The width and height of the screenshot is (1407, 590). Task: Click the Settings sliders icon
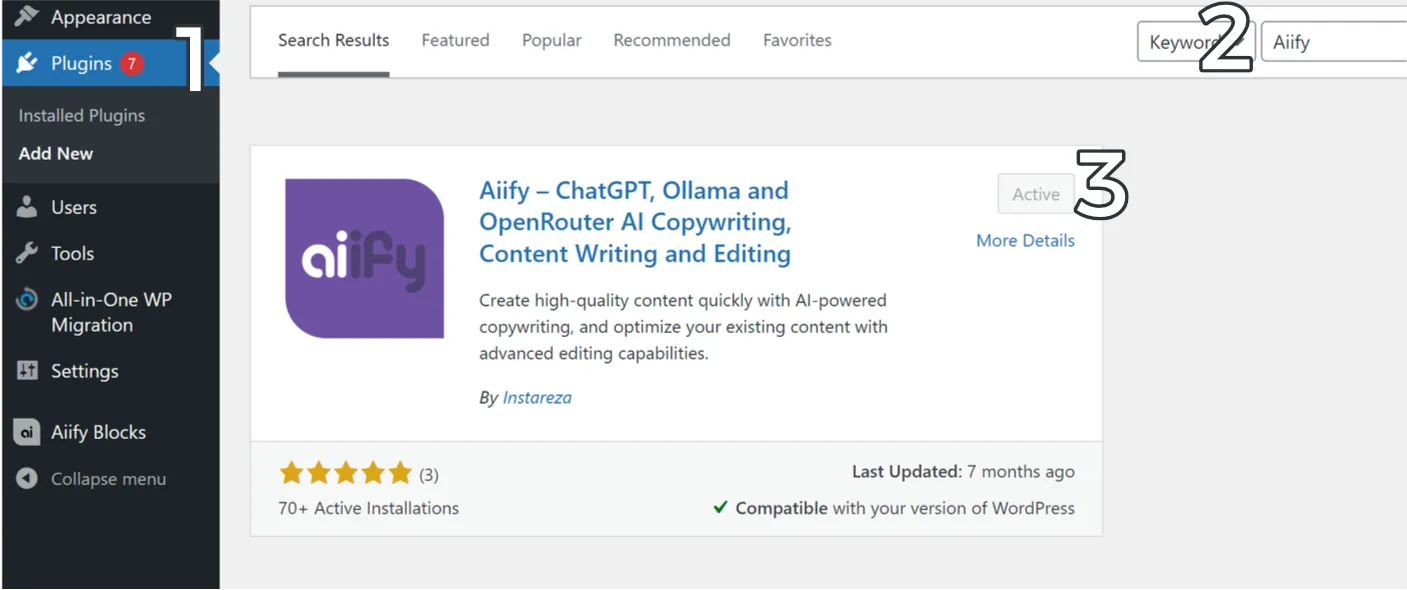tap(27, 371)
